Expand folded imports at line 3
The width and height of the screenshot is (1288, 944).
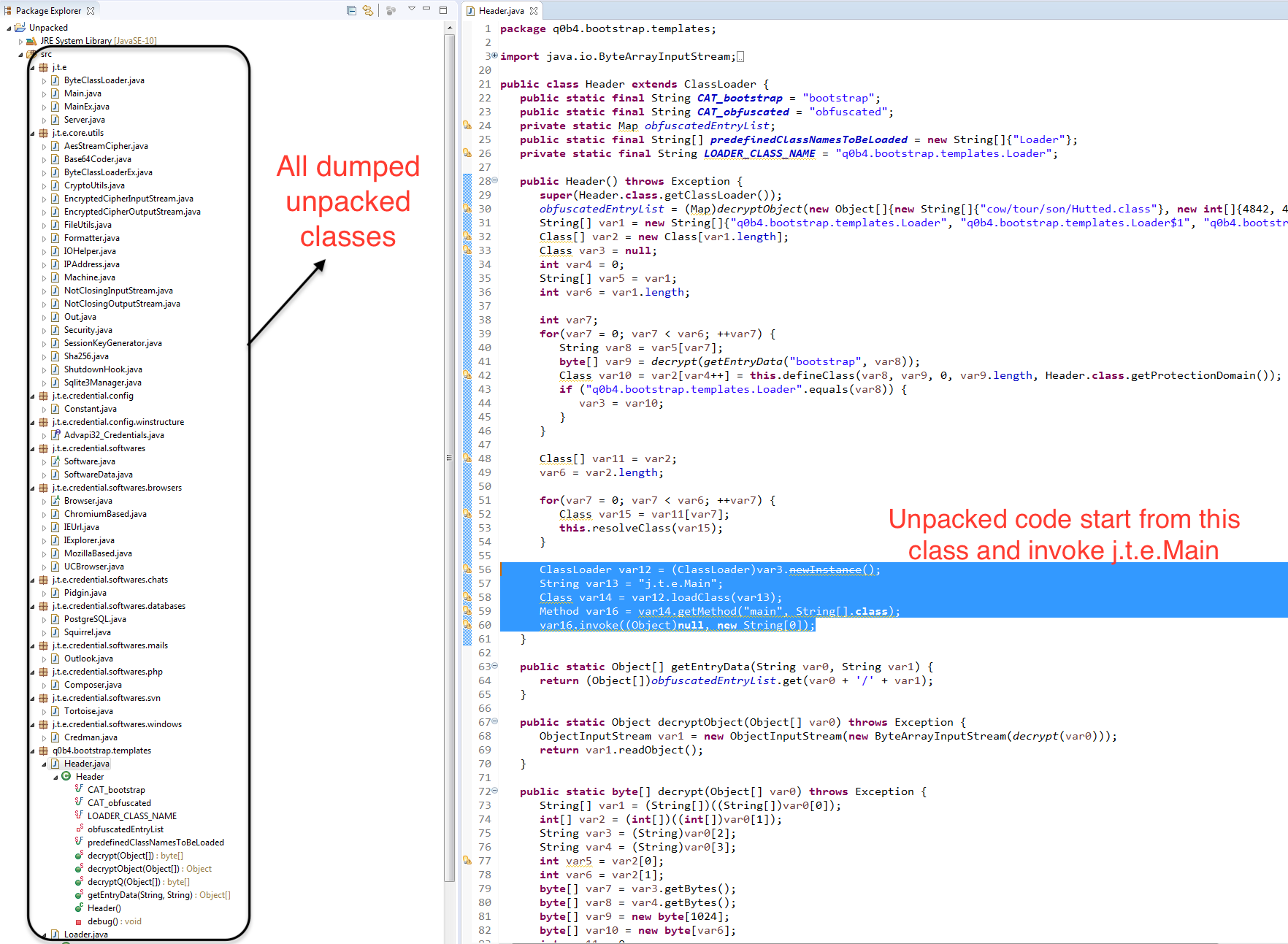pos(495,55)
